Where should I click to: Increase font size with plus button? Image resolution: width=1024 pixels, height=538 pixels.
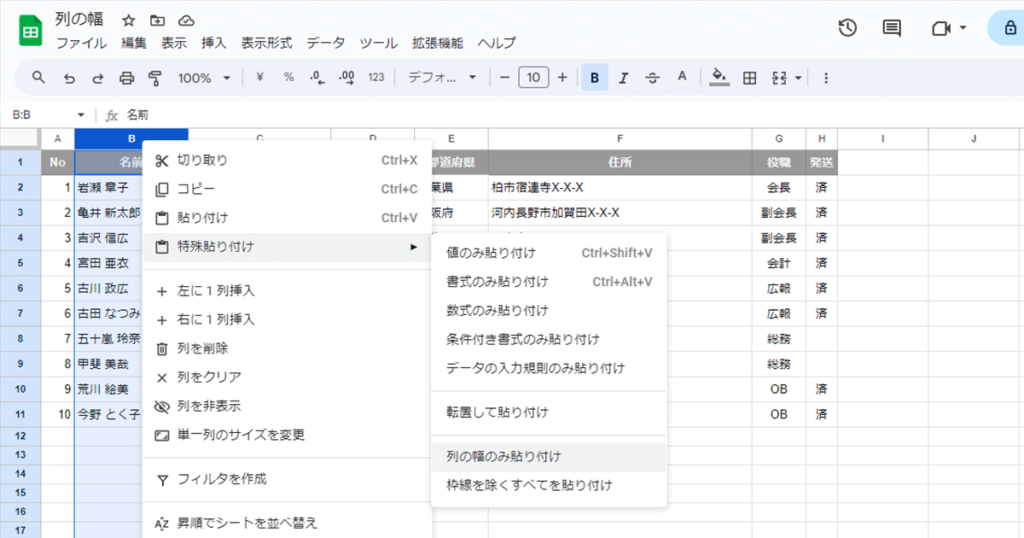(x=562, y=78)
